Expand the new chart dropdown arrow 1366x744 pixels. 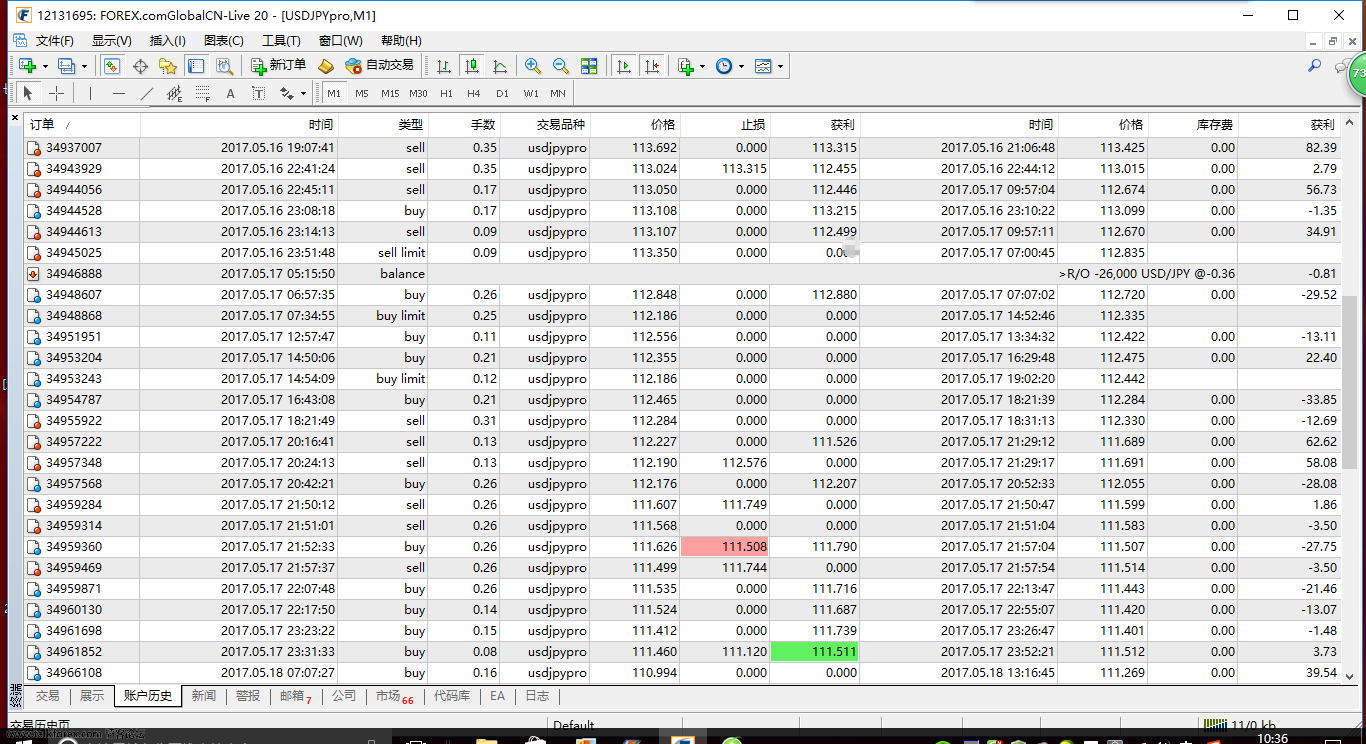[45, 66]
